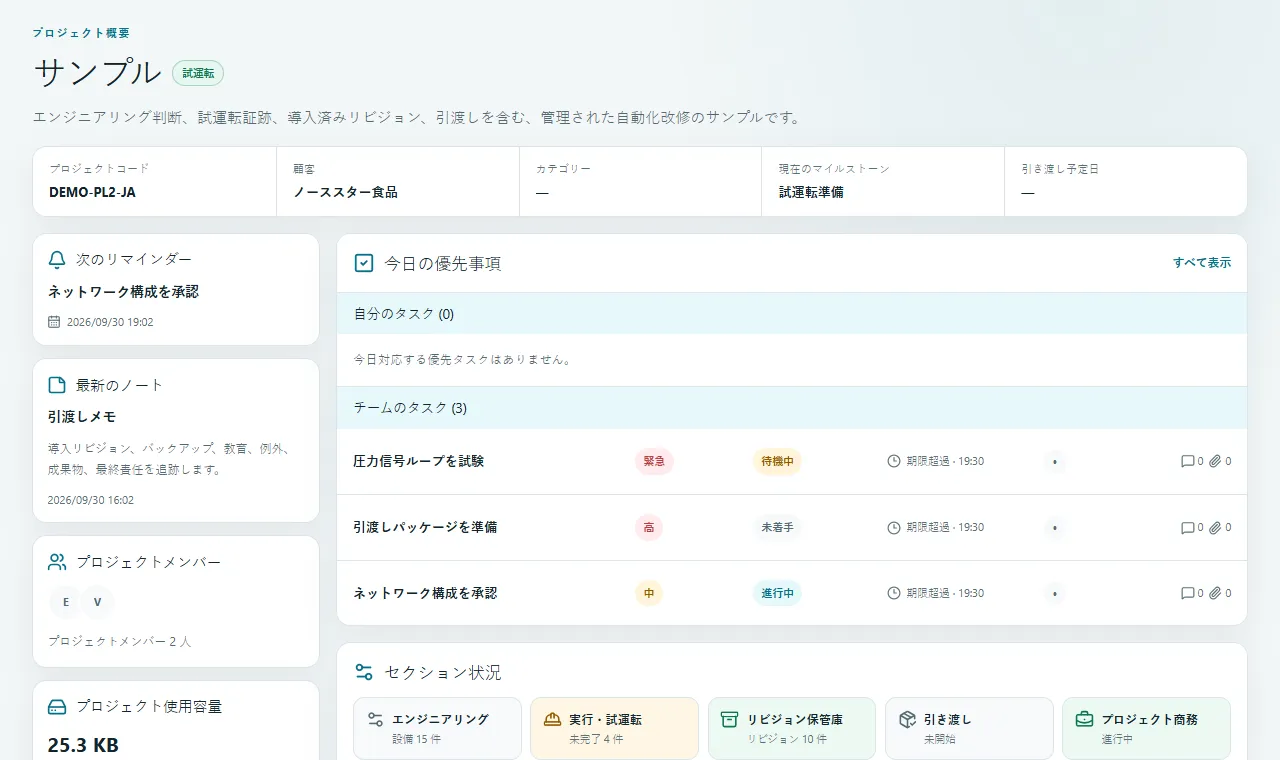The width and height of the screenshot is (1280, 760).
Task: Click the プロジェクト概要 breadcrumb label
Action: point(80,33)
